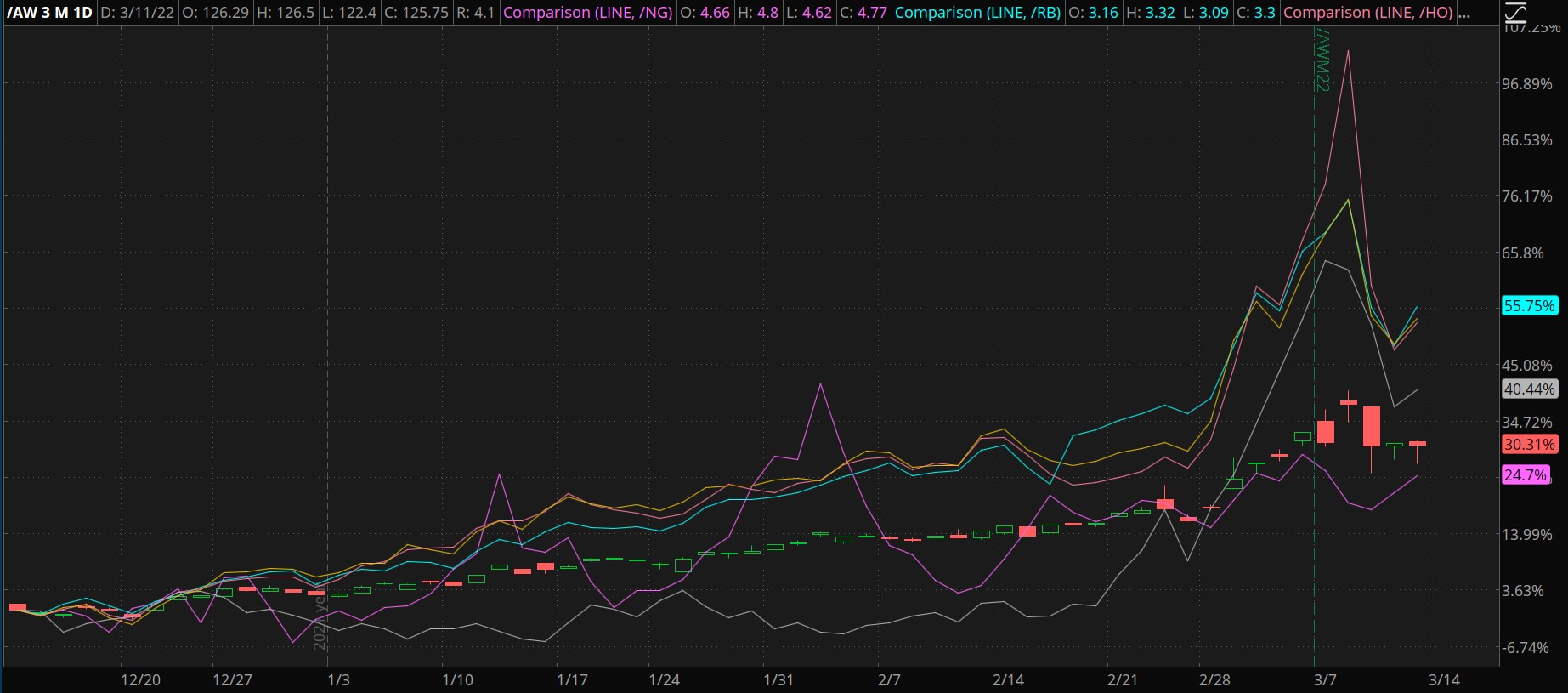Click the /AW 3 M 1D chart label
Screen dimensions: 1568x693
tap(48, 13)
